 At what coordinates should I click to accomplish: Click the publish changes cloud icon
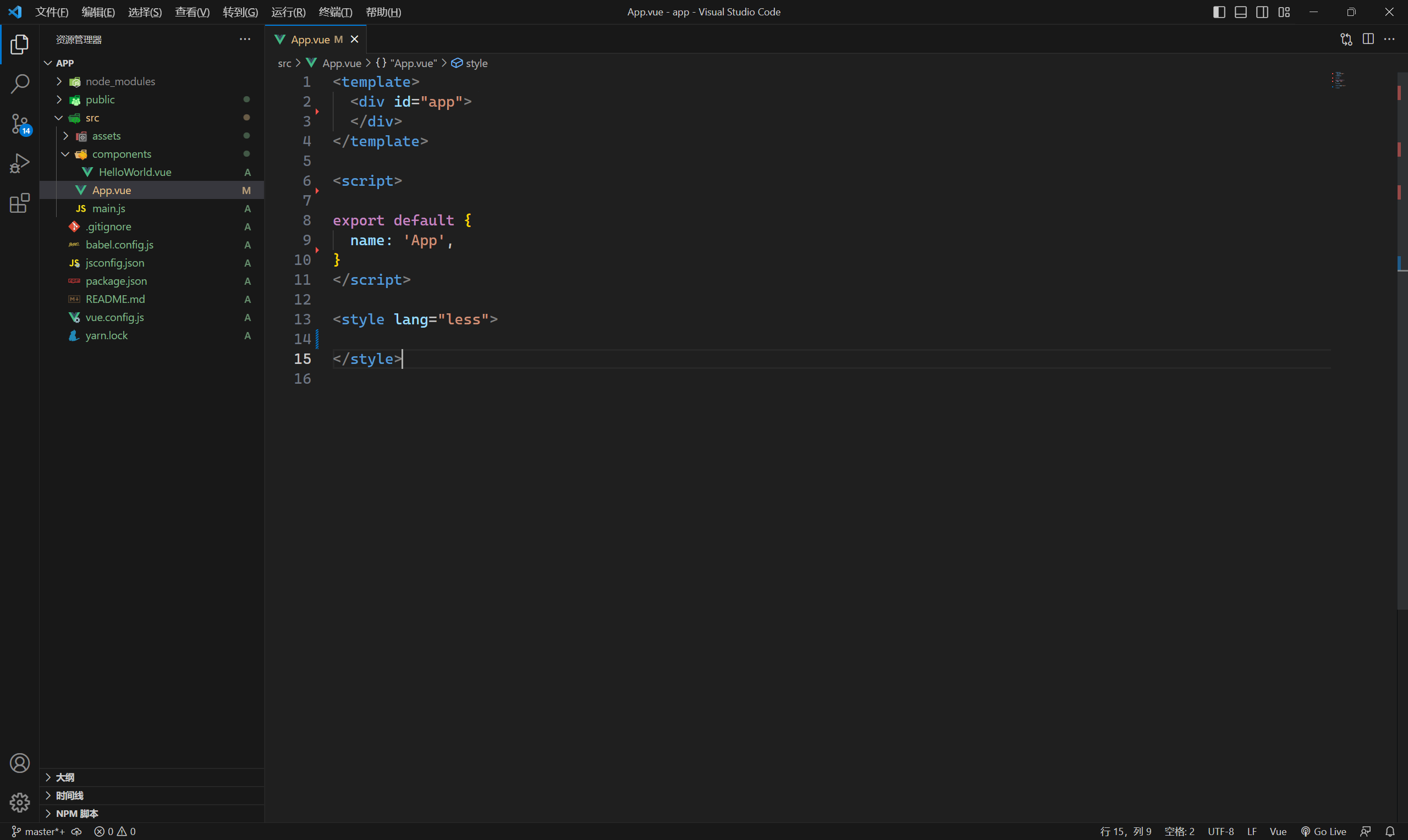coord(76,831)
